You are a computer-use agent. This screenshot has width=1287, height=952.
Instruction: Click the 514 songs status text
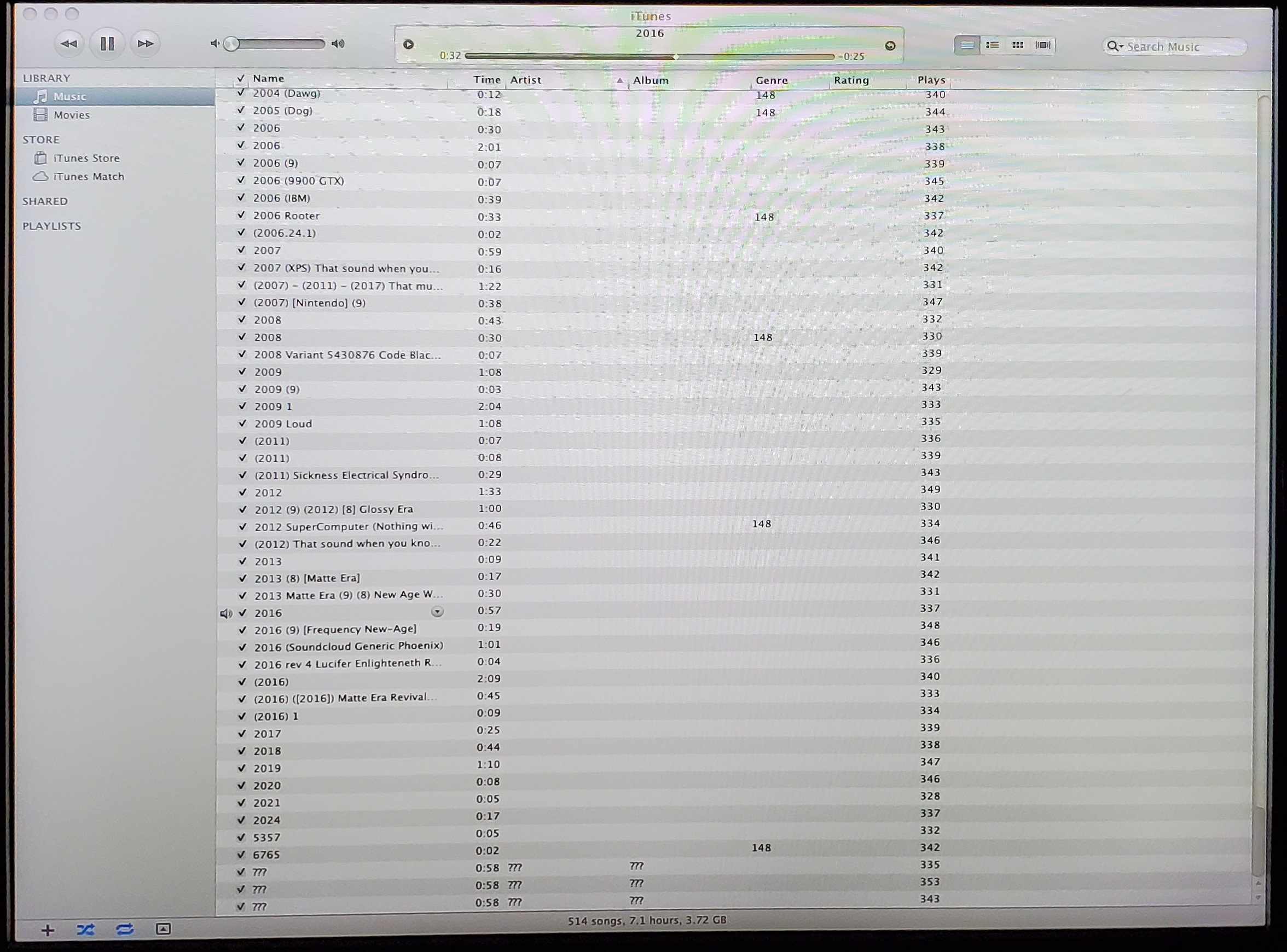pos(647,920)
